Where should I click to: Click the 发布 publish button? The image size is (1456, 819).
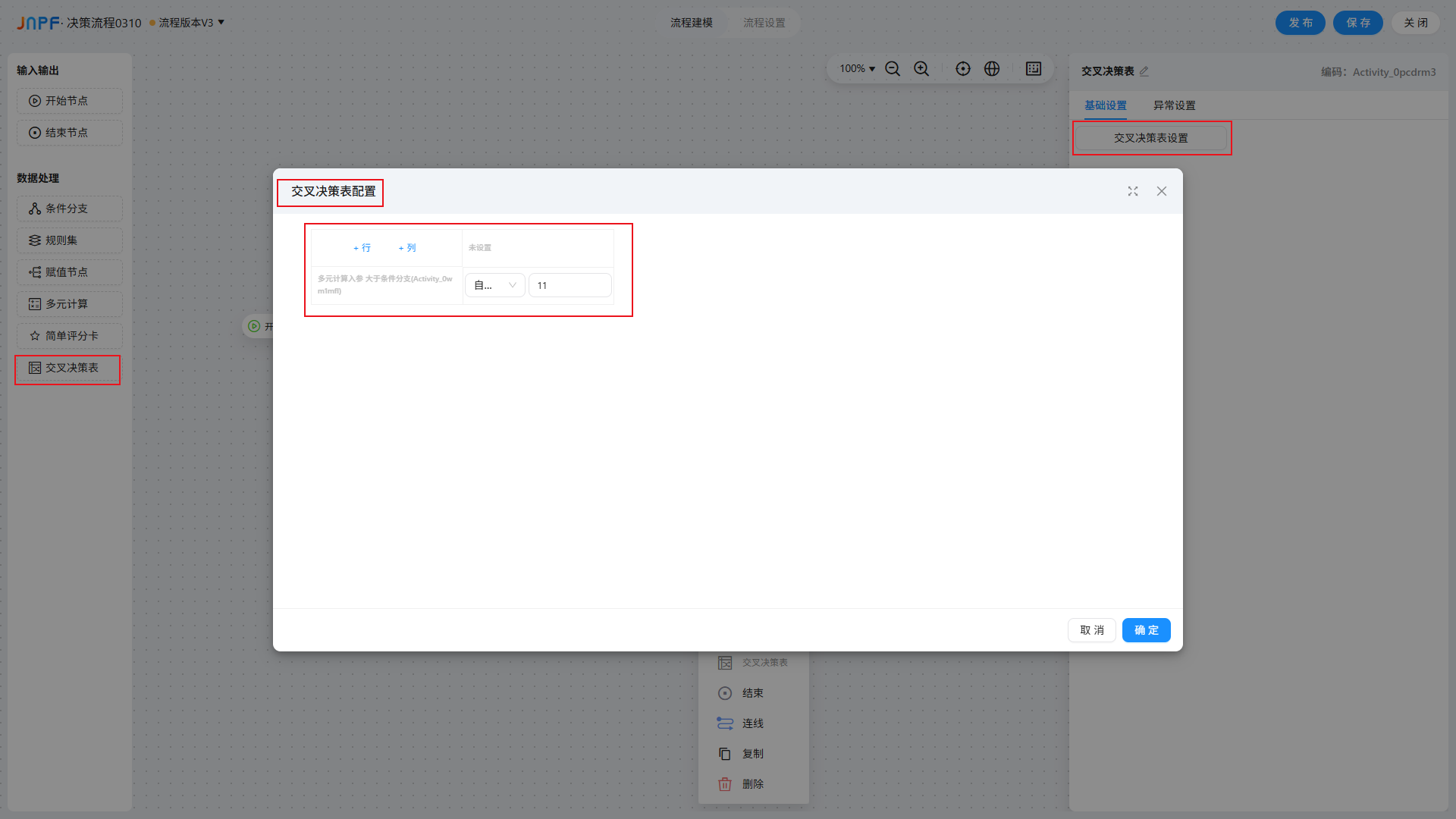coord(1300,23)
